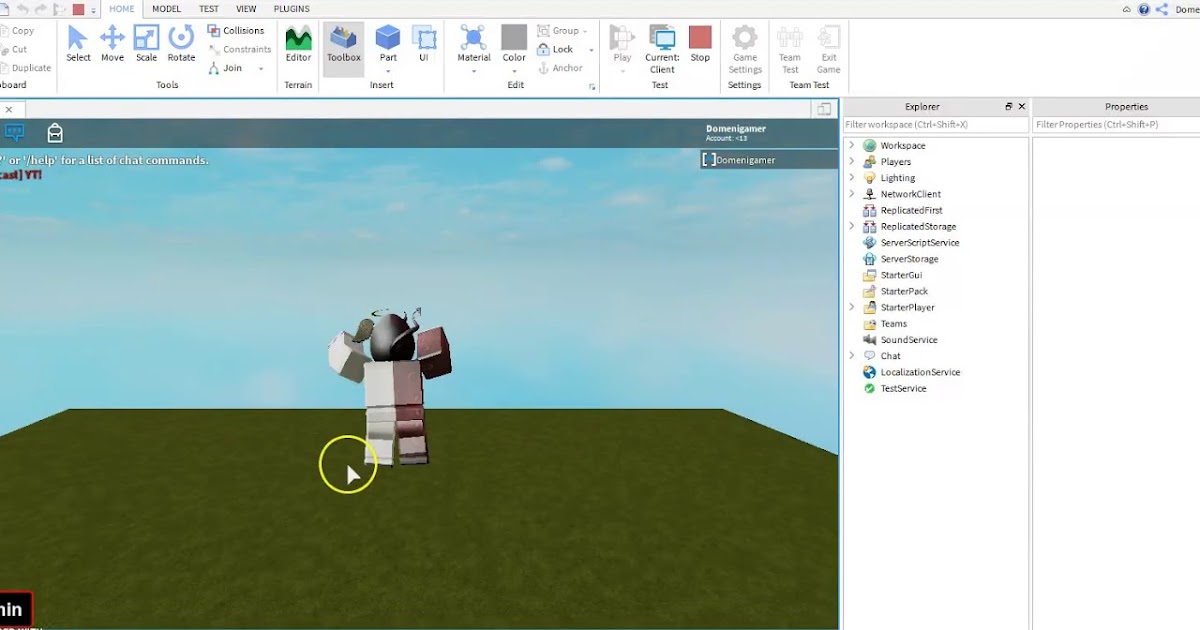
Task: Choose the Select tool
Action: 78,45
